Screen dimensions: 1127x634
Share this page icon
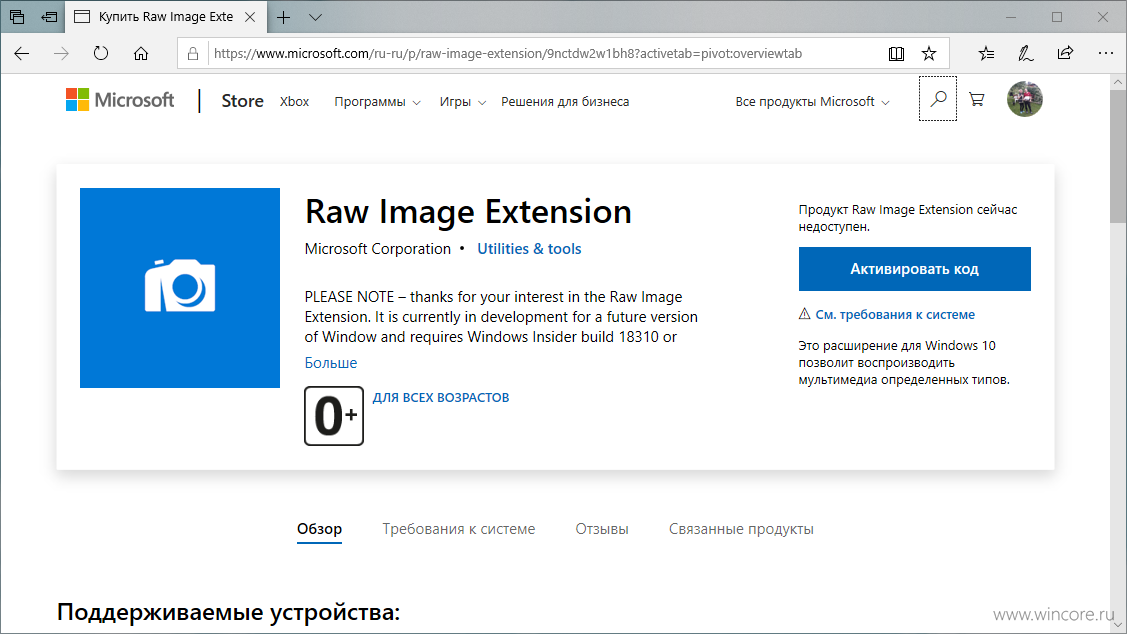coord(1065,53)
